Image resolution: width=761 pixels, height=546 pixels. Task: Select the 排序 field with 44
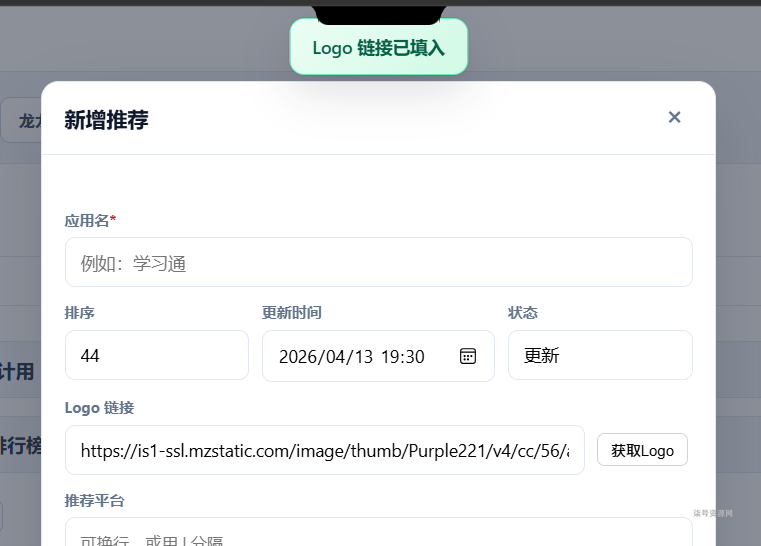(x=157, y=355)
